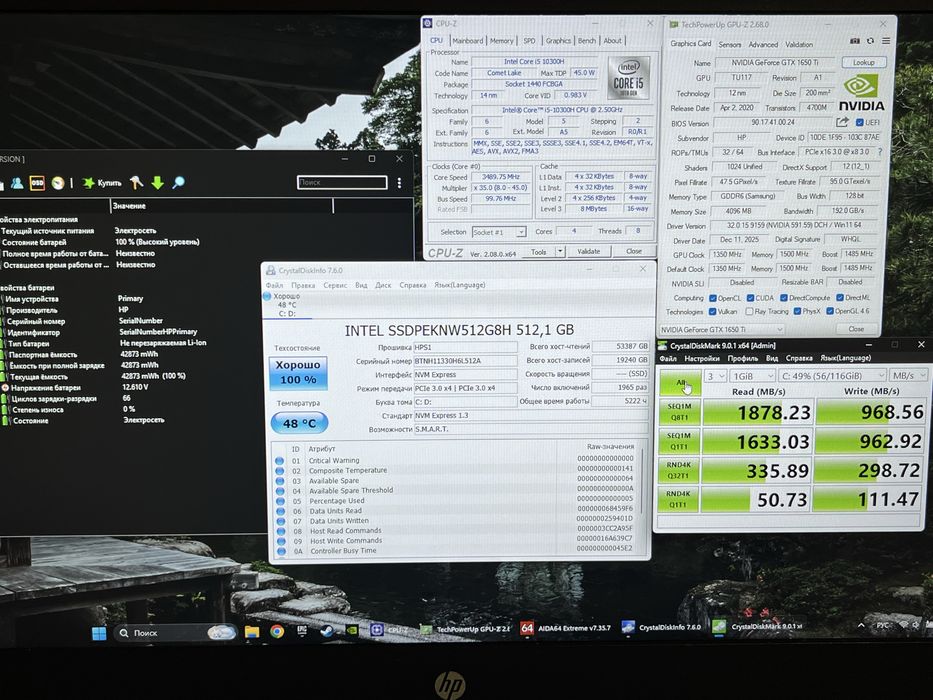Open CrystalDiskMark Профиль menu
The image size is (933, 700).
tap(743, 358)
